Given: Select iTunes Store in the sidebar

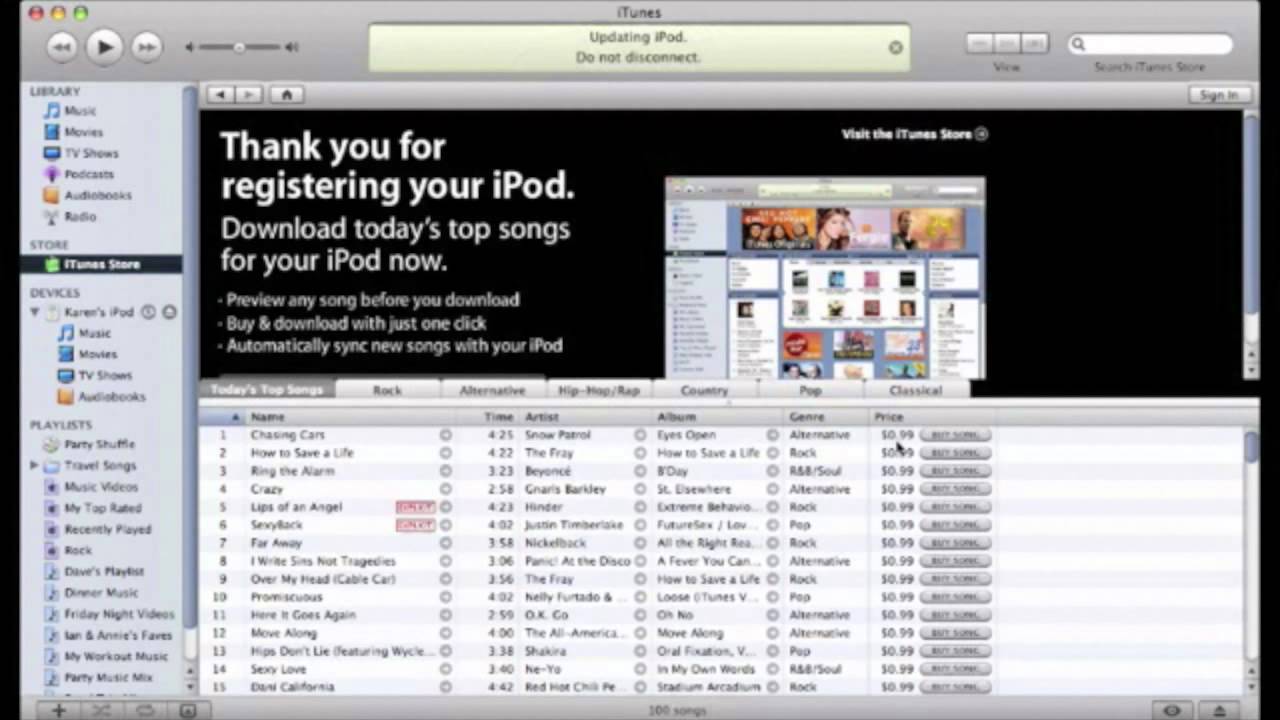Looking at the screenshot, I should coord(101,264).
